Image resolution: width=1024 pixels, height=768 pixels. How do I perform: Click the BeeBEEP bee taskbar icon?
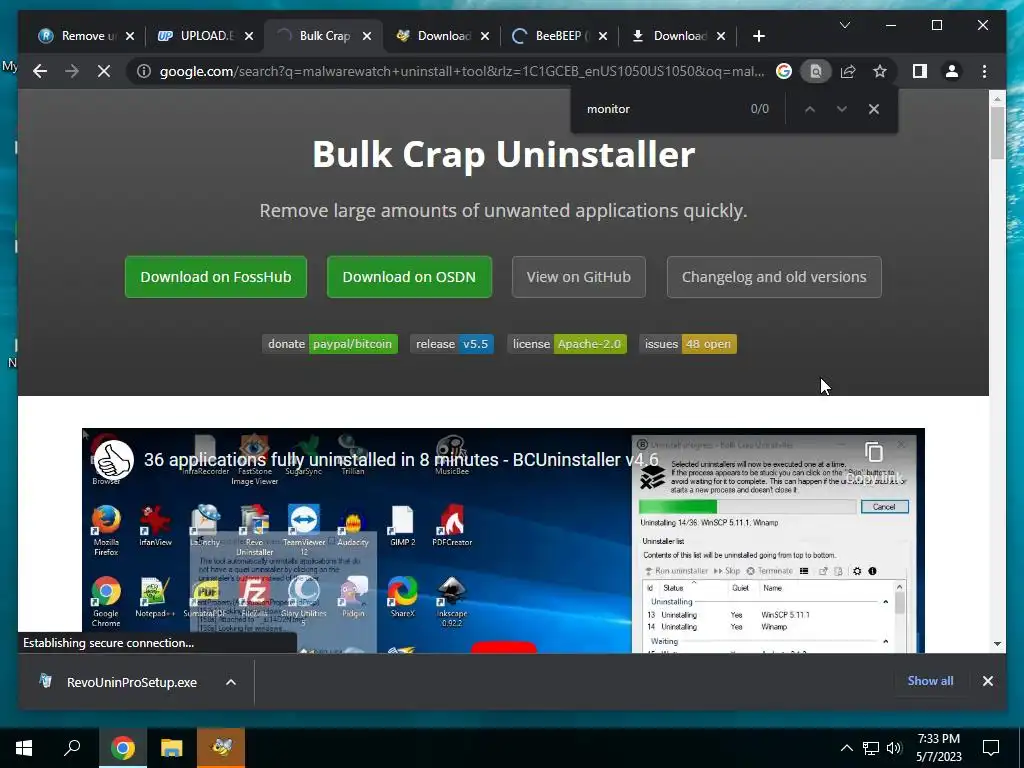[x=221, y=748]
